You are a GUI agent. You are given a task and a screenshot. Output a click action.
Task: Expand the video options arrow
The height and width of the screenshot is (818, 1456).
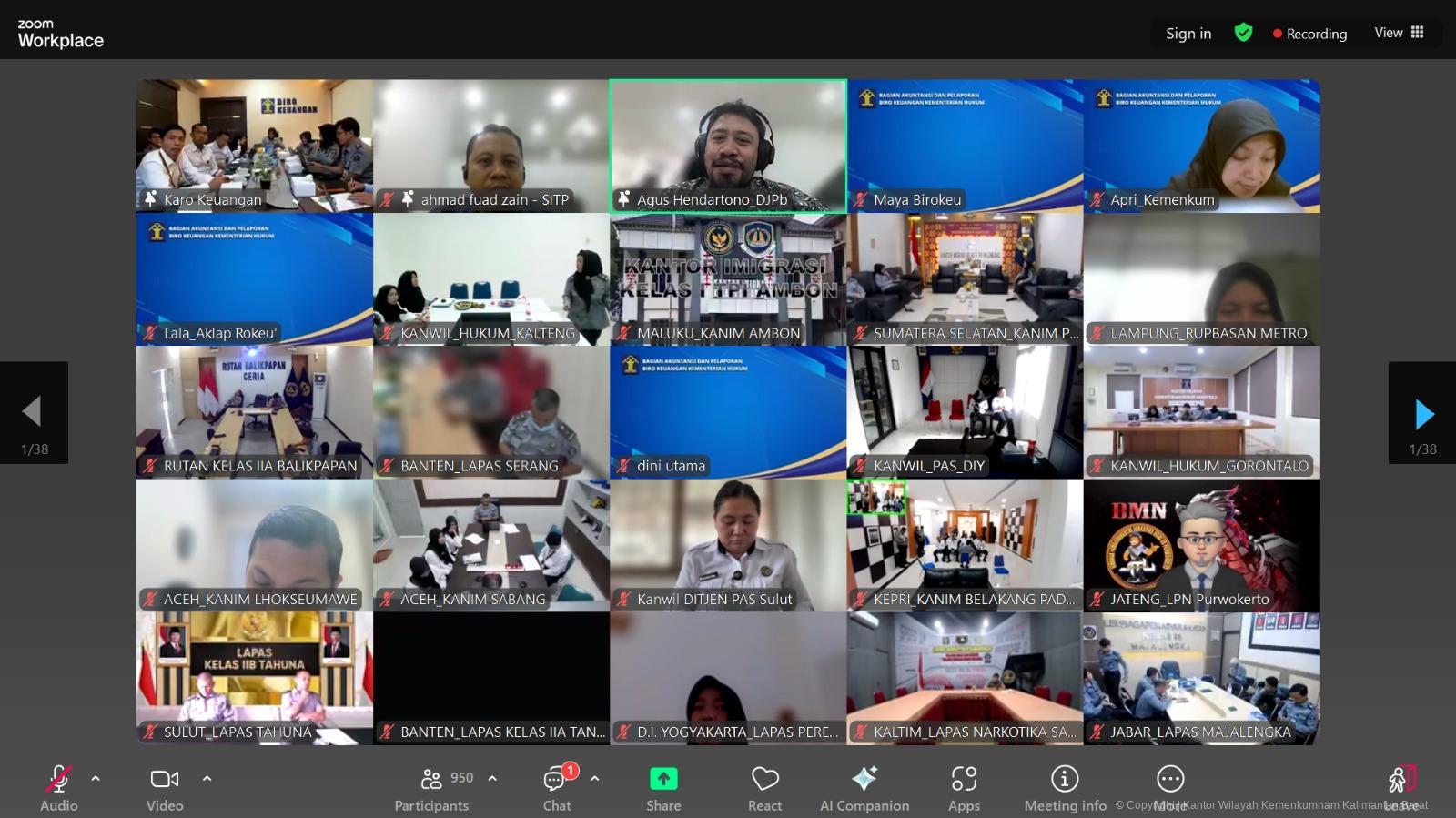(x=207, y=779)
